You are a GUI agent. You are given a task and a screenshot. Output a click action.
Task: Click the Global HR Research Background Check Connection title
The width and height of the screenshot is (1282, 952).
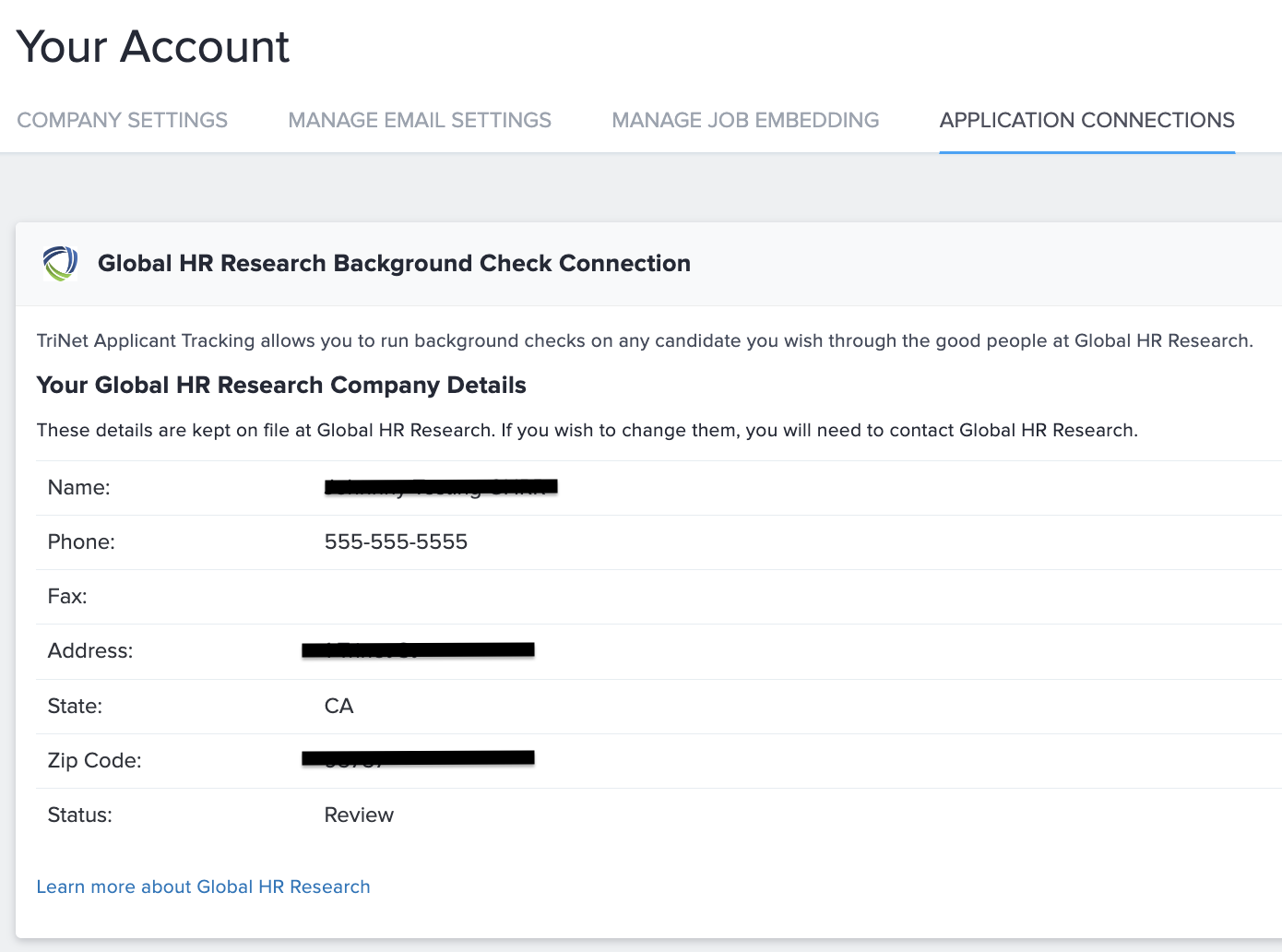(394, 264)
